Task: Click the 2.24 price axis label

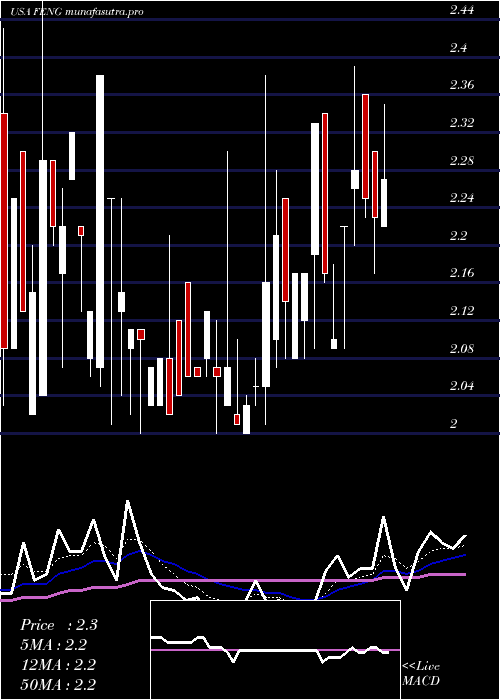Action: click(462, 198)
